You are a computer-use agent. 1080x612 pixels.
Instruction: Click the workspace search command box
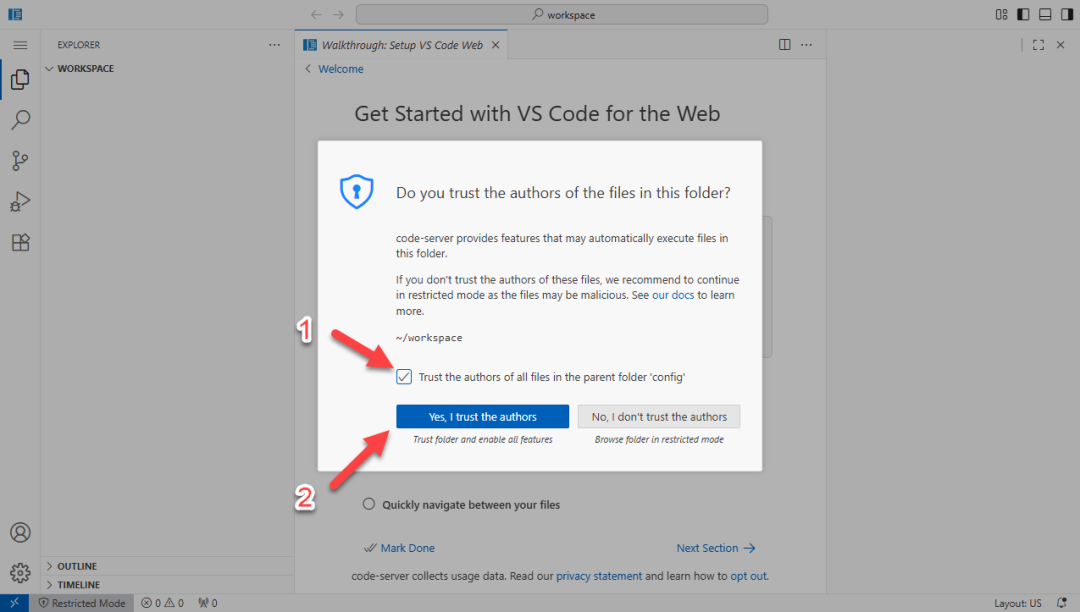click(562, 15)
